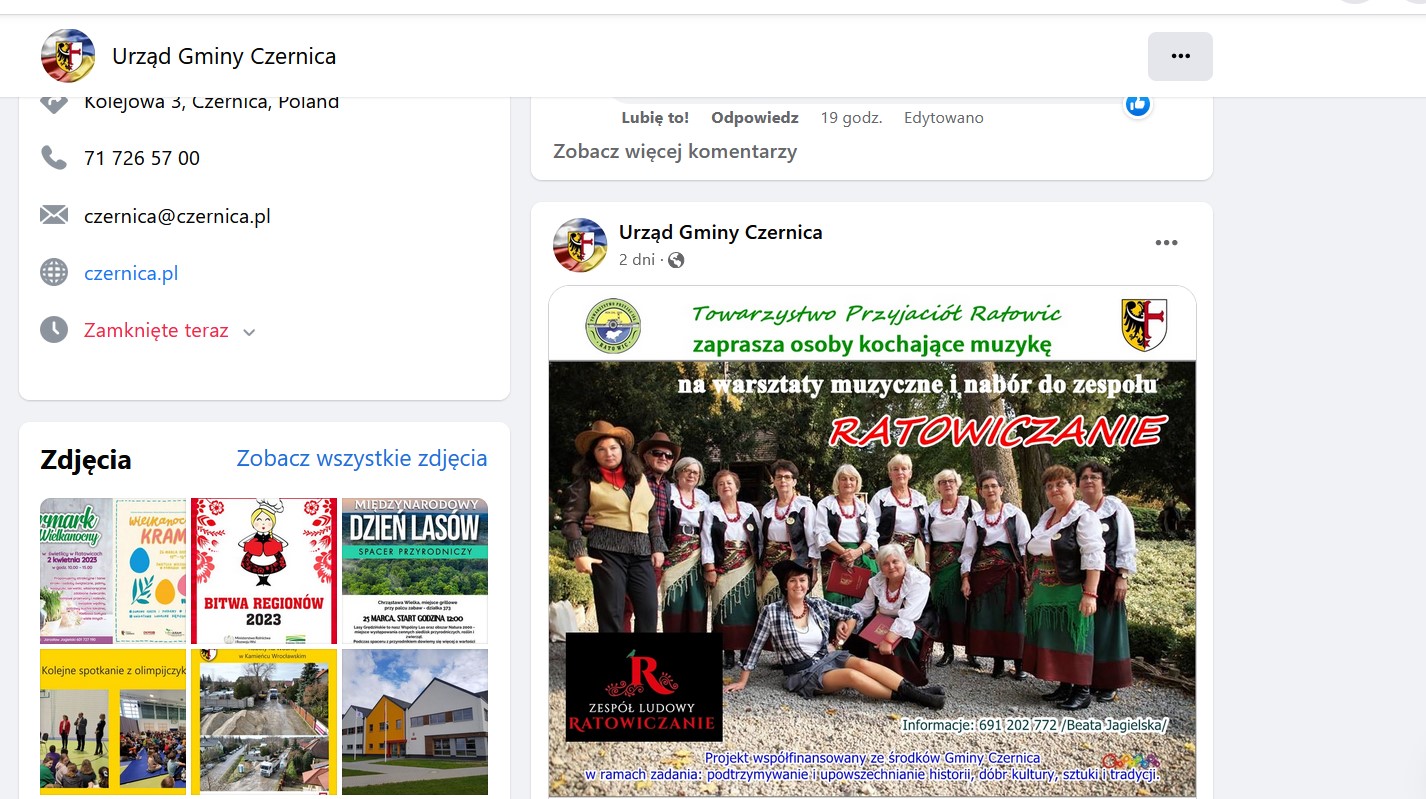Click Lubię to! under the comment
This screenshot has width=1426, height=799.
pos(655,117)
